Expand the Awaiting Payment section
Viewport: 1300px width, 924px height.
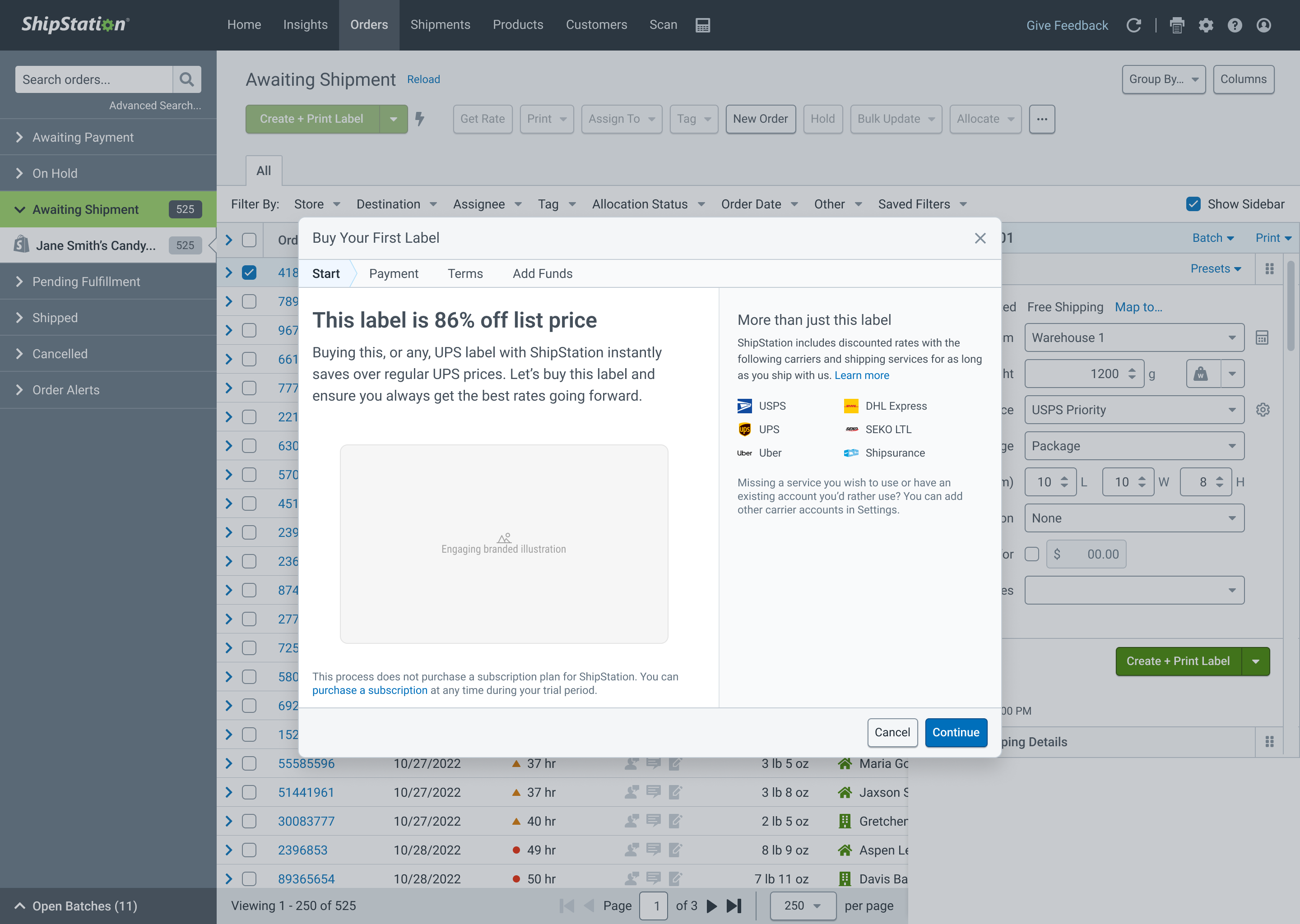[x=19, y=137]
